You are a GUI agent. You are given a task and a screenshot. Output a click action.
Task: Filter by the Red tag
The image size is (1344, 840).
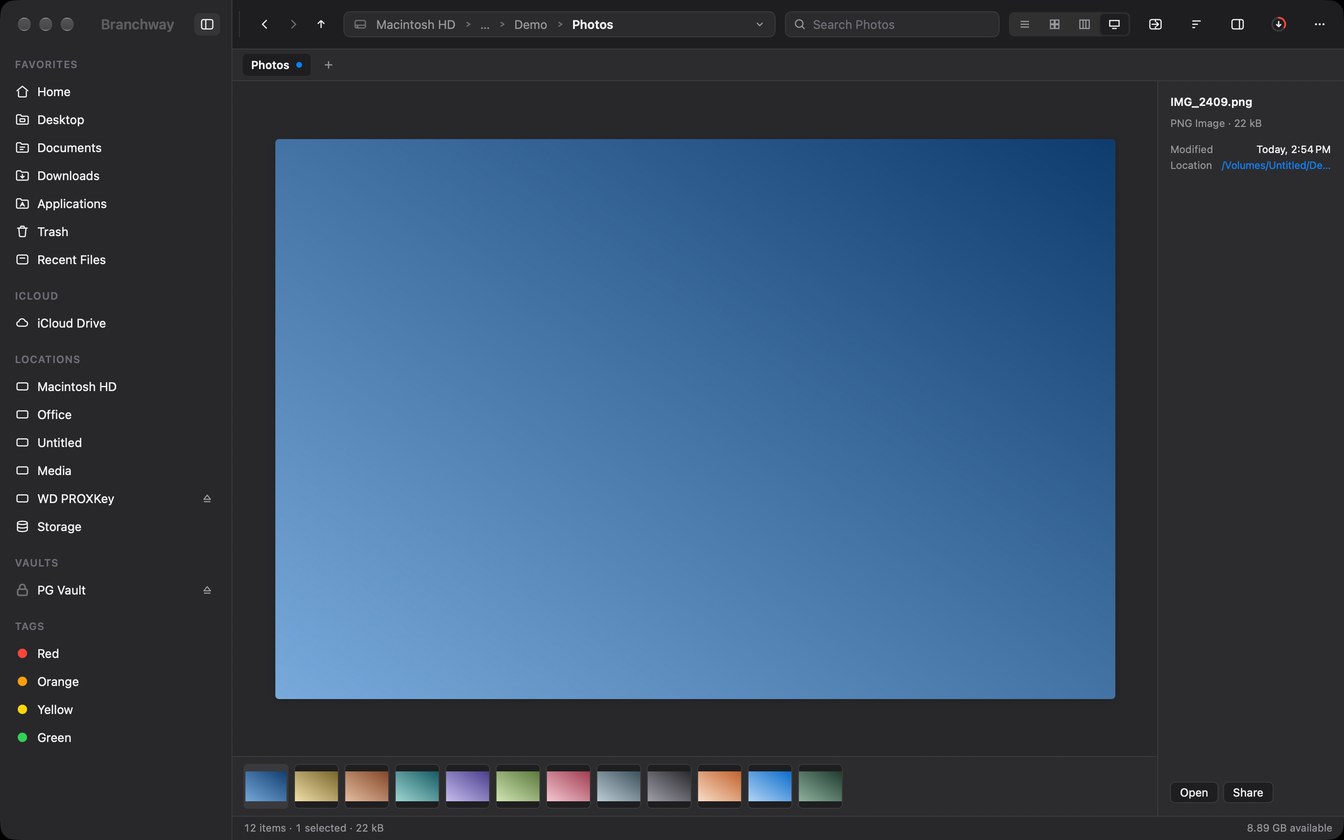[115, 654]
